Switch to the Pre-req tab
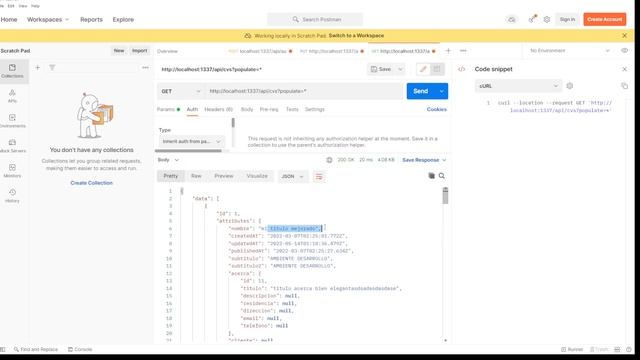Image resolution: width=640 pixels, height=360 pixels. 269,109
